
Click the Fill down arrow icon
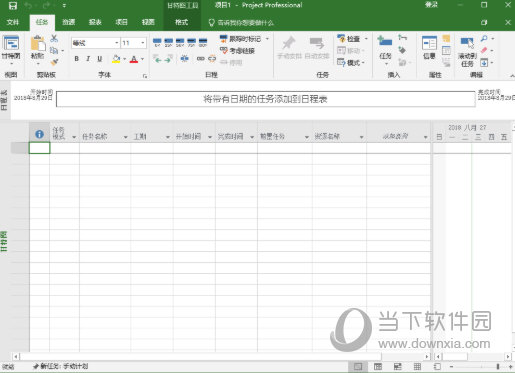pos(484,62)
